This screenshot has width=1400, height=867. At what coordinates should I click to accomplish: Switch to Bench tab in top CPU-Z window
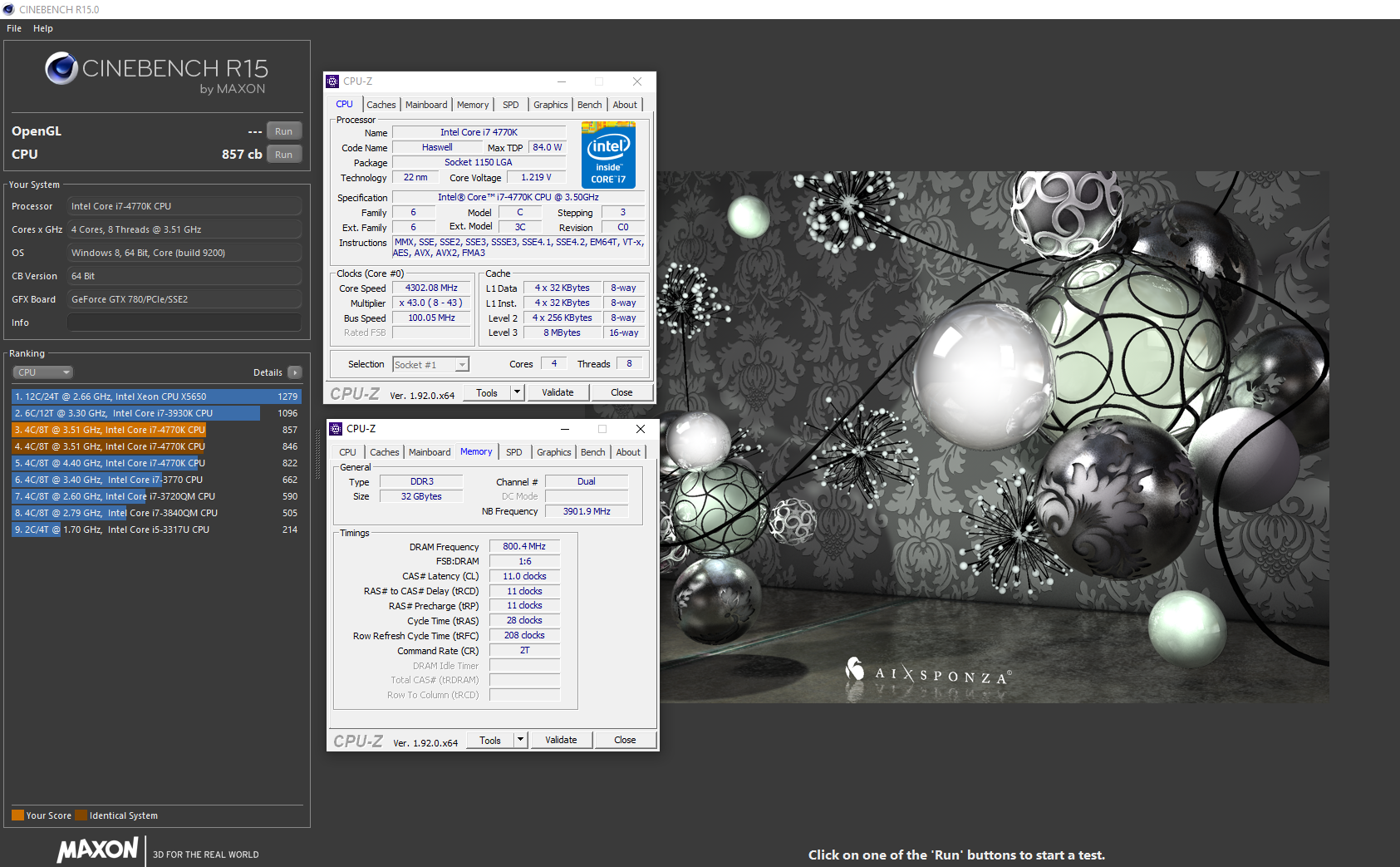[590, 105]
